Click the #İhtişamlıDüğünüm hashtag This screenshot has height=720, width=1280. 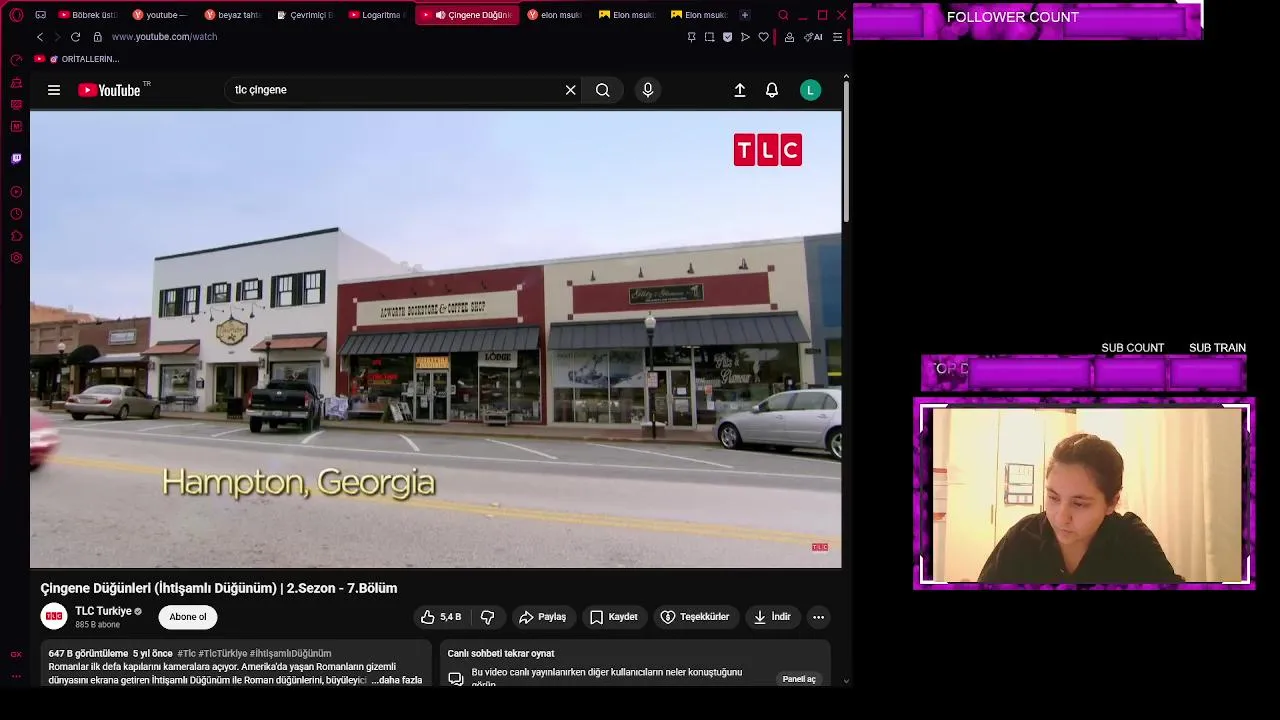coord(290,653)
